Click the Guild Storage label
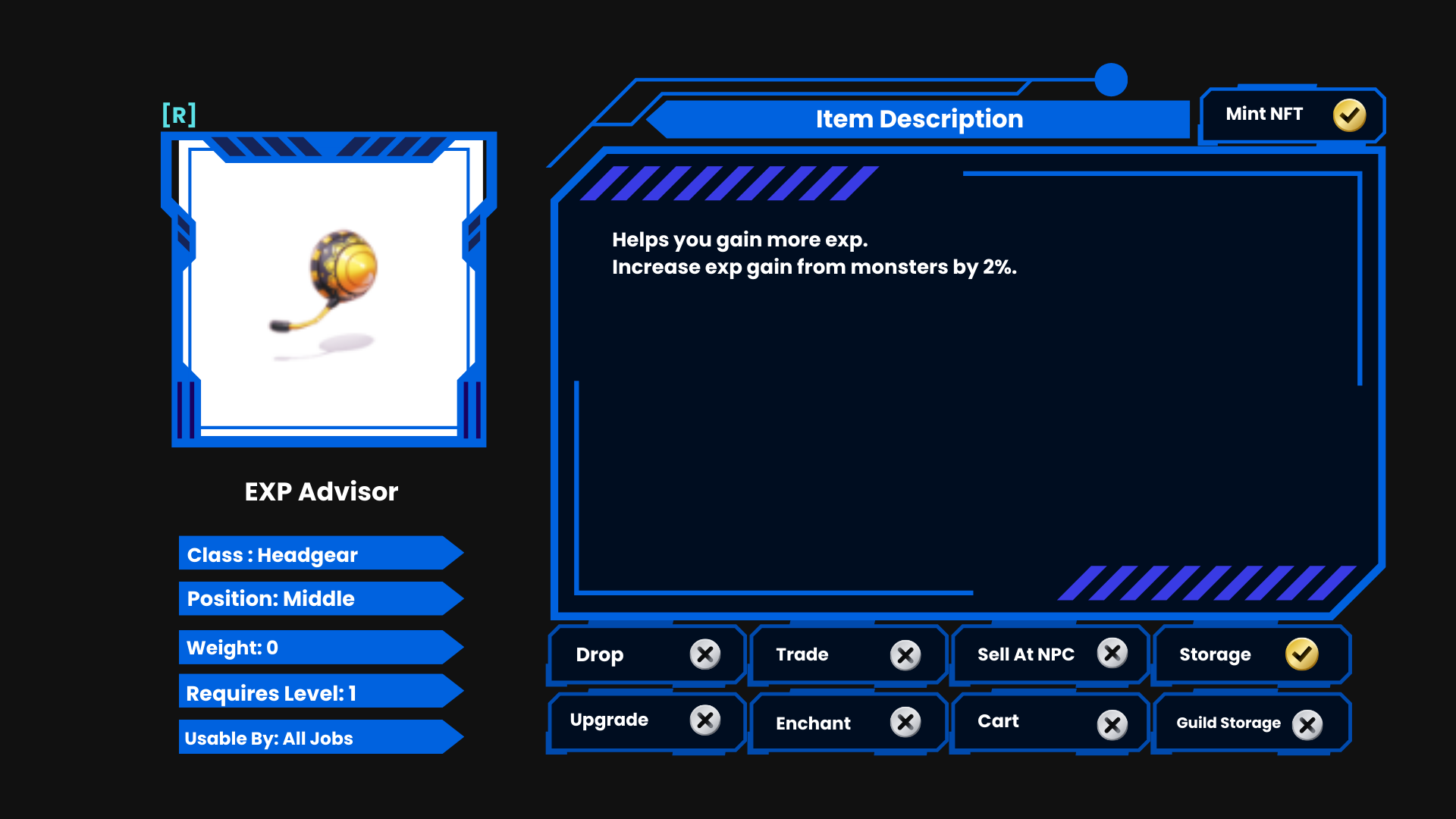1456x819 pixels. [1228, 723]
